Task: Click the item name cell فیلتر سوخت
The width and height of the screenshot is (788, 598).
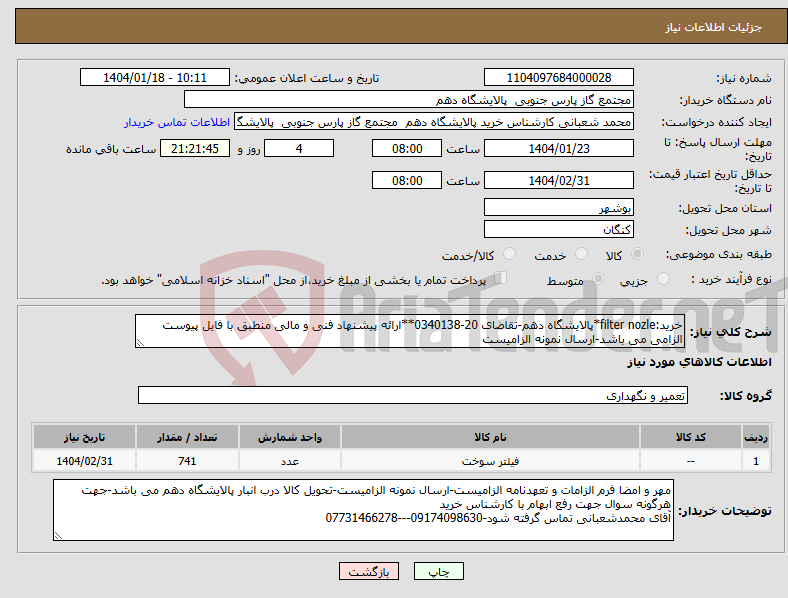Action: (490, 461)
